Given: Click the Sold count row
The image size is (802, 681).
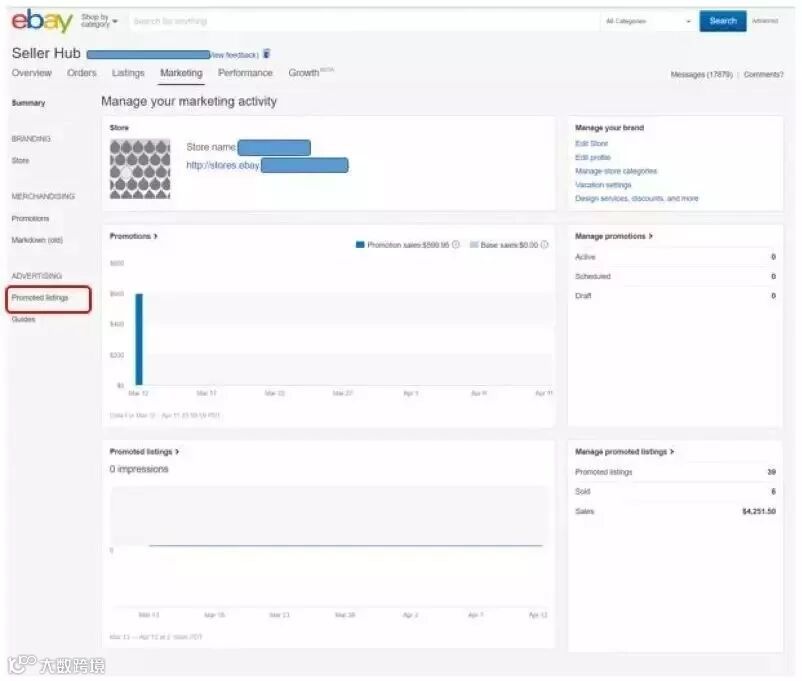Looking at the screenshot, I should click(x=675, y=491).
